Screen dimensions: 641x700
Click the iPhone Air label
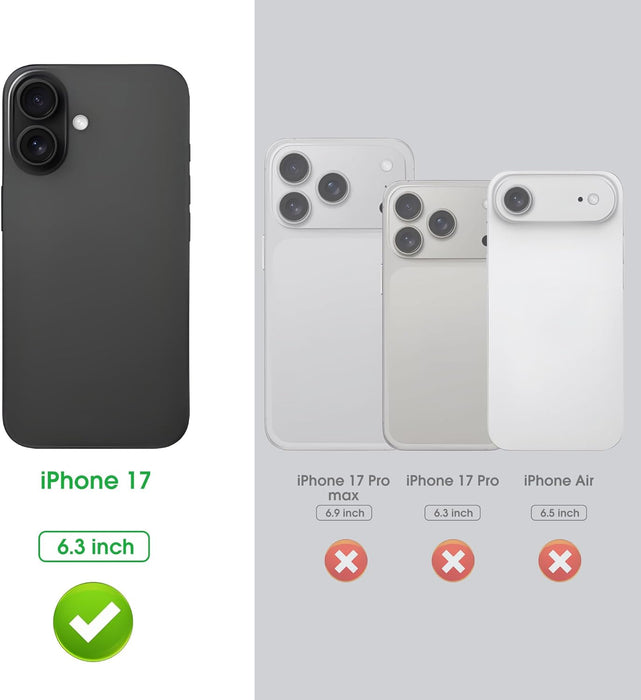[559, 481]
